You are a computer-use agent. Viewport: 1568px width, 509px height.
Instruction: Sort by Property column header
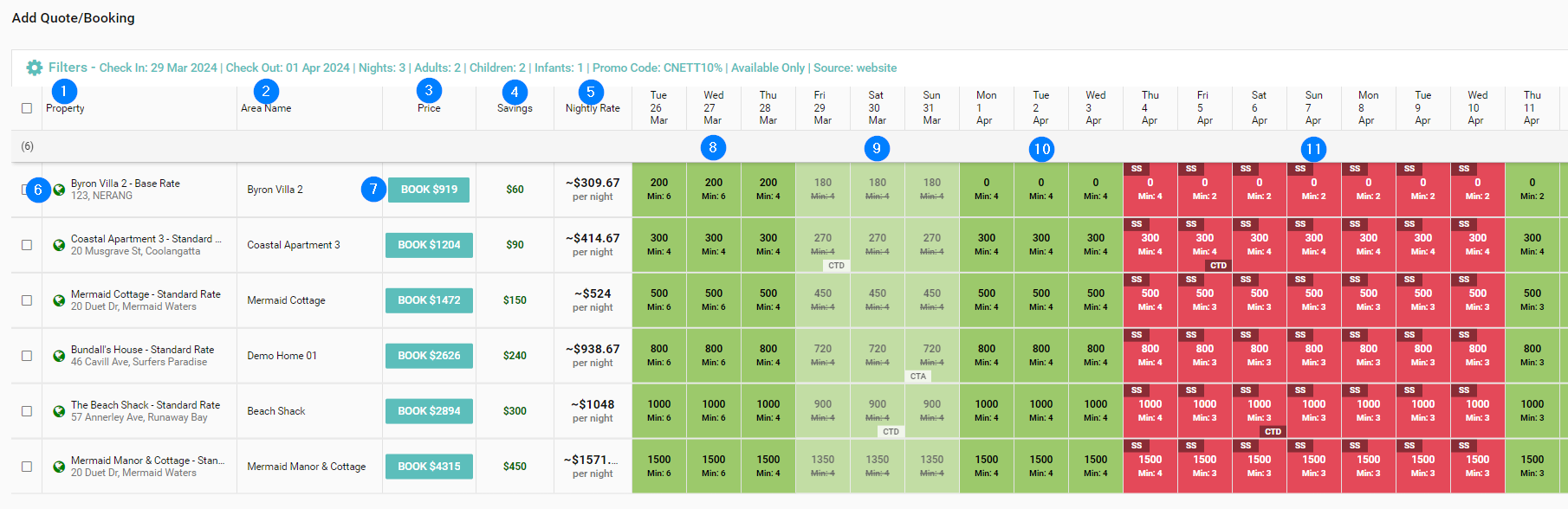click(x=65, y=108)
